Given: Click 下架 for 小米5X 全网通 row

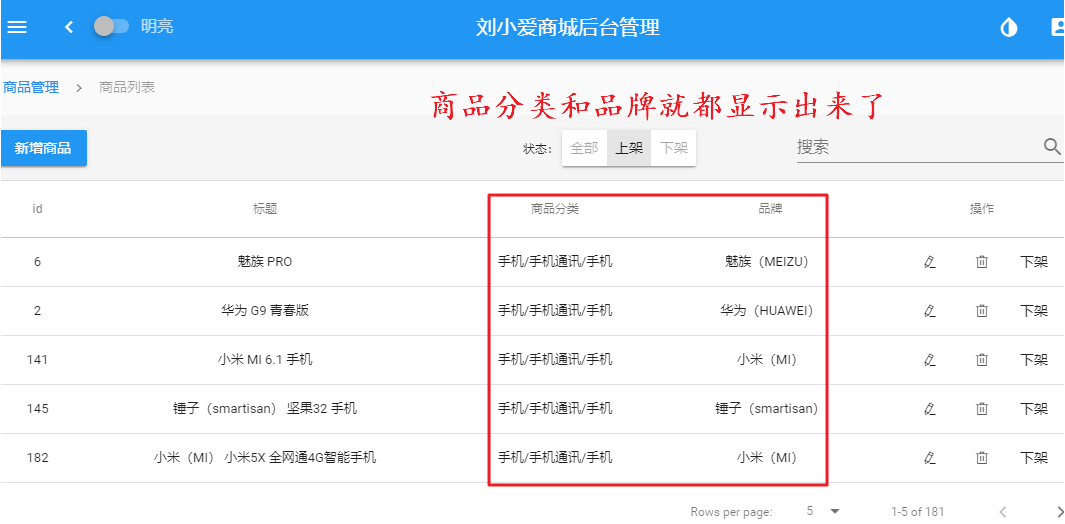Looking at the screenshot, I should point(1034,457).
